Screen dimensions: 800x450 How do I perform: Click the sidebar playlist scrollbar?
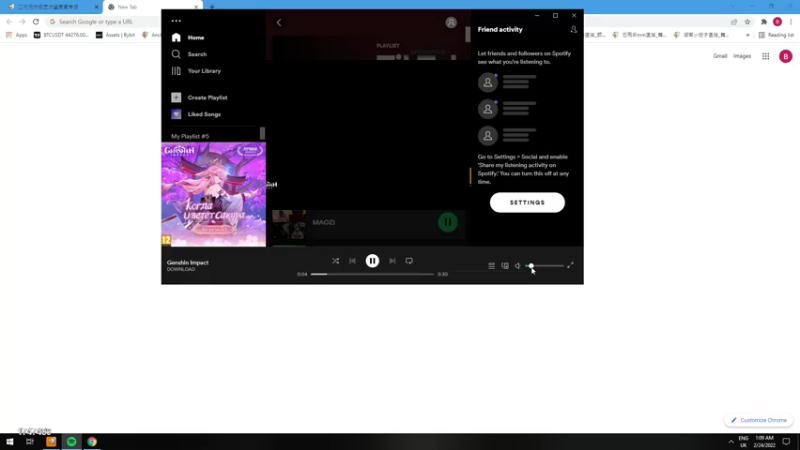pos(262,133)
